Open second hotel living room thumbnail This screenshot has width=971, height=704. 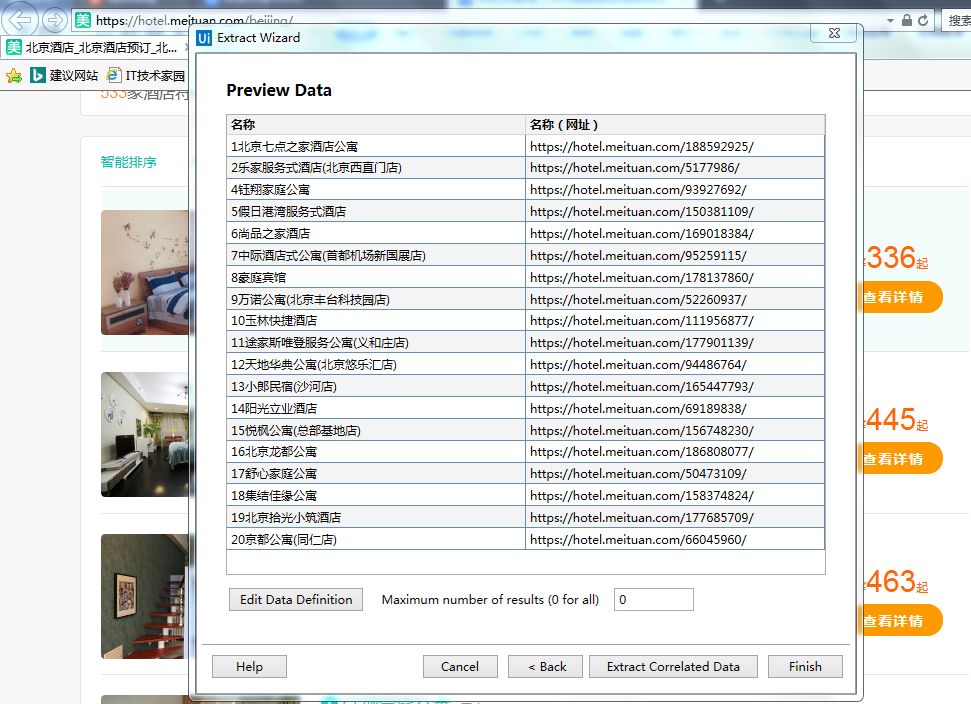[x=145, y=434]
